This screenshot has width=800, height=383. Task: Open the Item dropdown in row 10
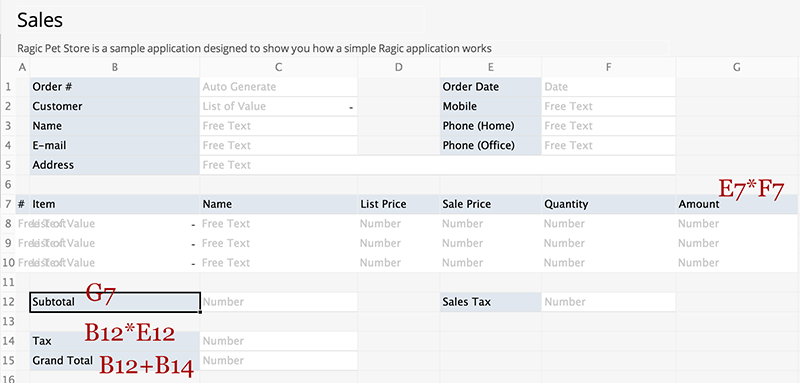coord(193,264)
